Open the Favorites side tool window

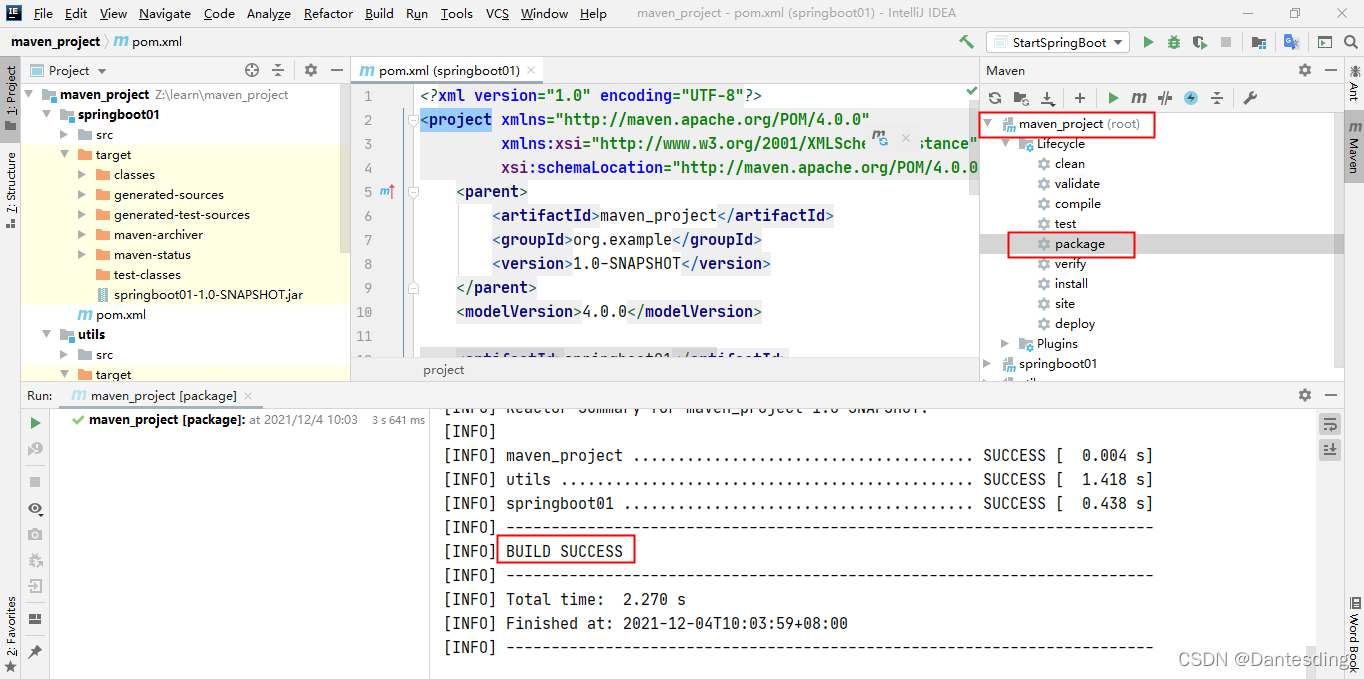pos(10,633)
